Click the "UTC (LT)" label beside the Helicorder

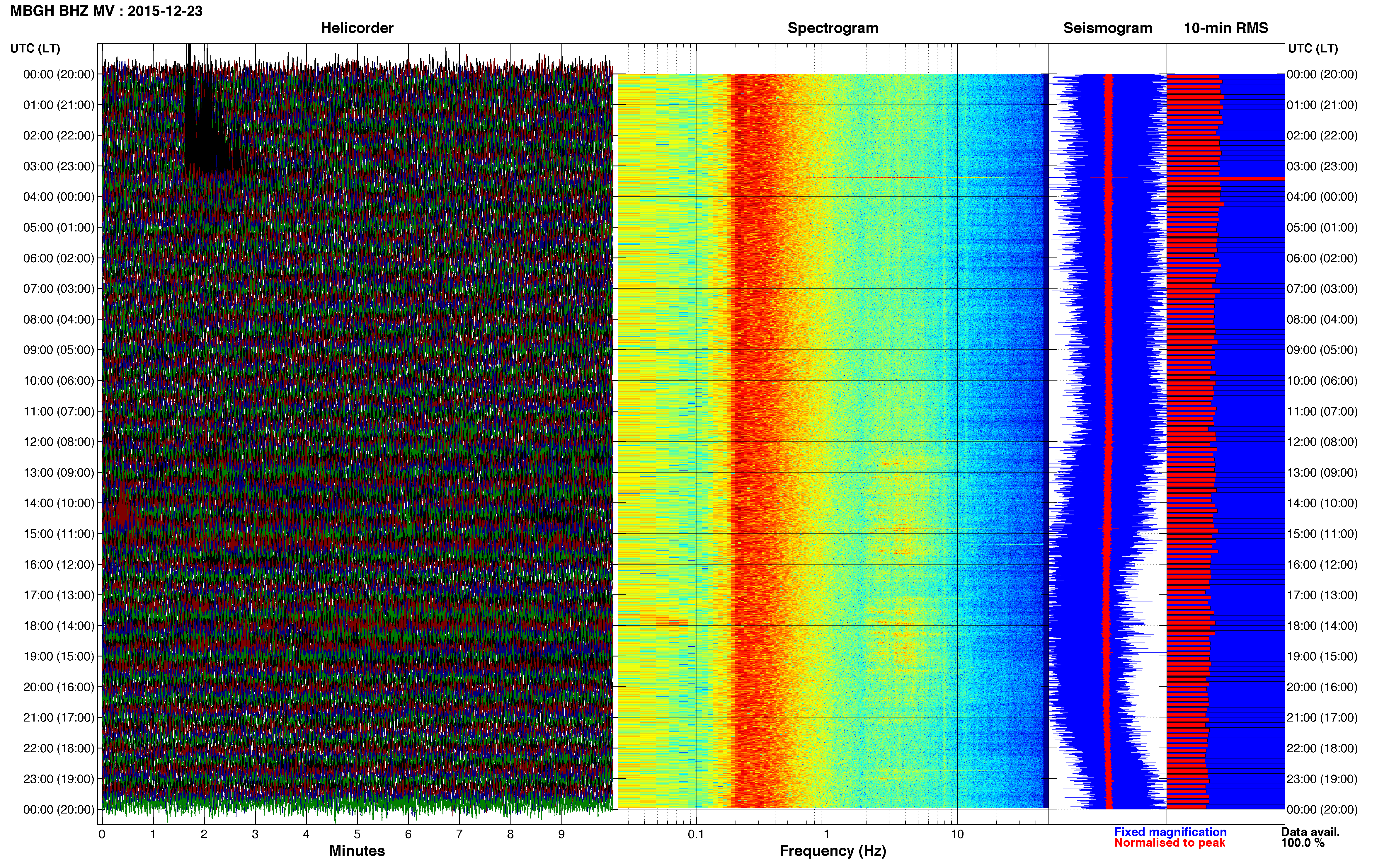point(35,48)
